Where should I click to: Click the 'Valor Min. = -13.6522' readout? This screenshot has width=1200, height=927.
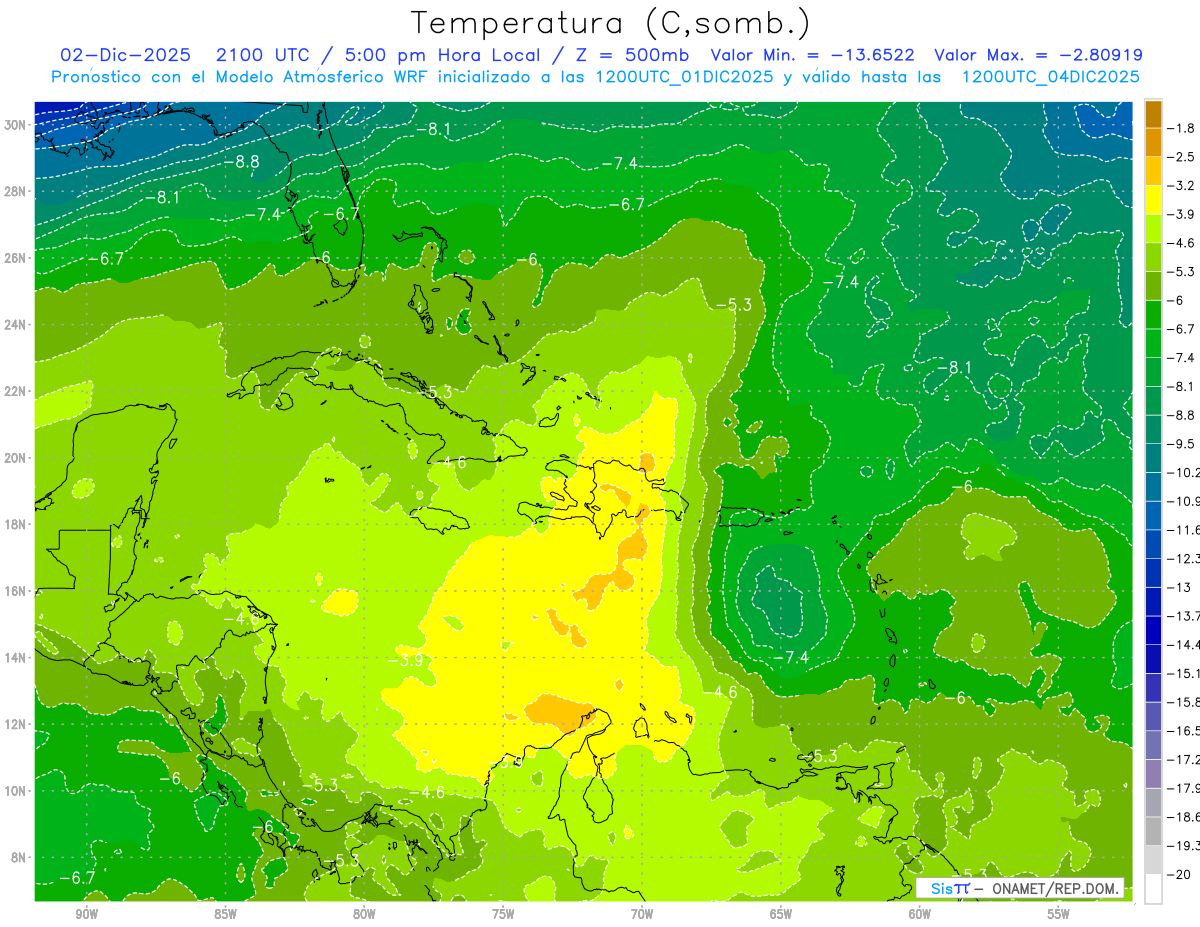coord(813,55)
